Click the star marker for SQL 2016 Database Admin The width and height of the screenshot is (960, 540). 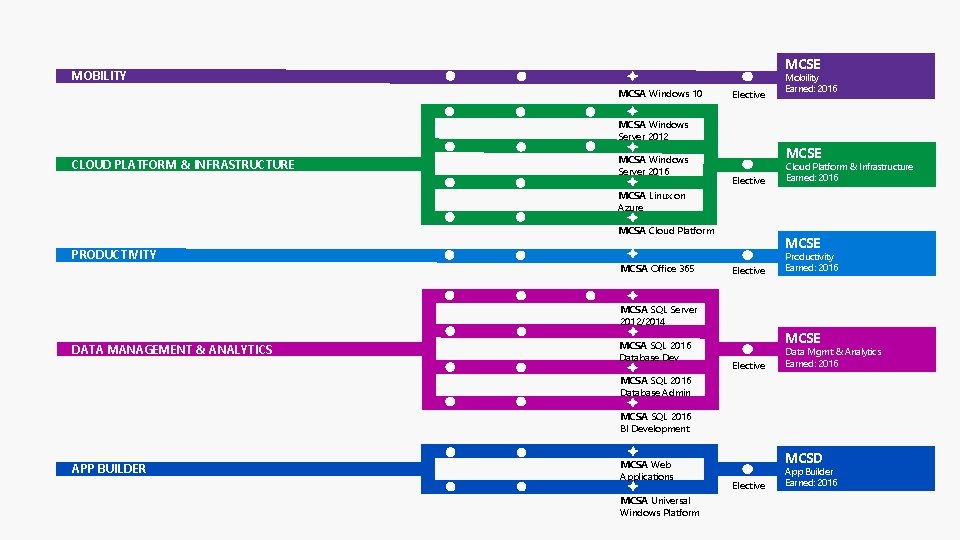632,367
